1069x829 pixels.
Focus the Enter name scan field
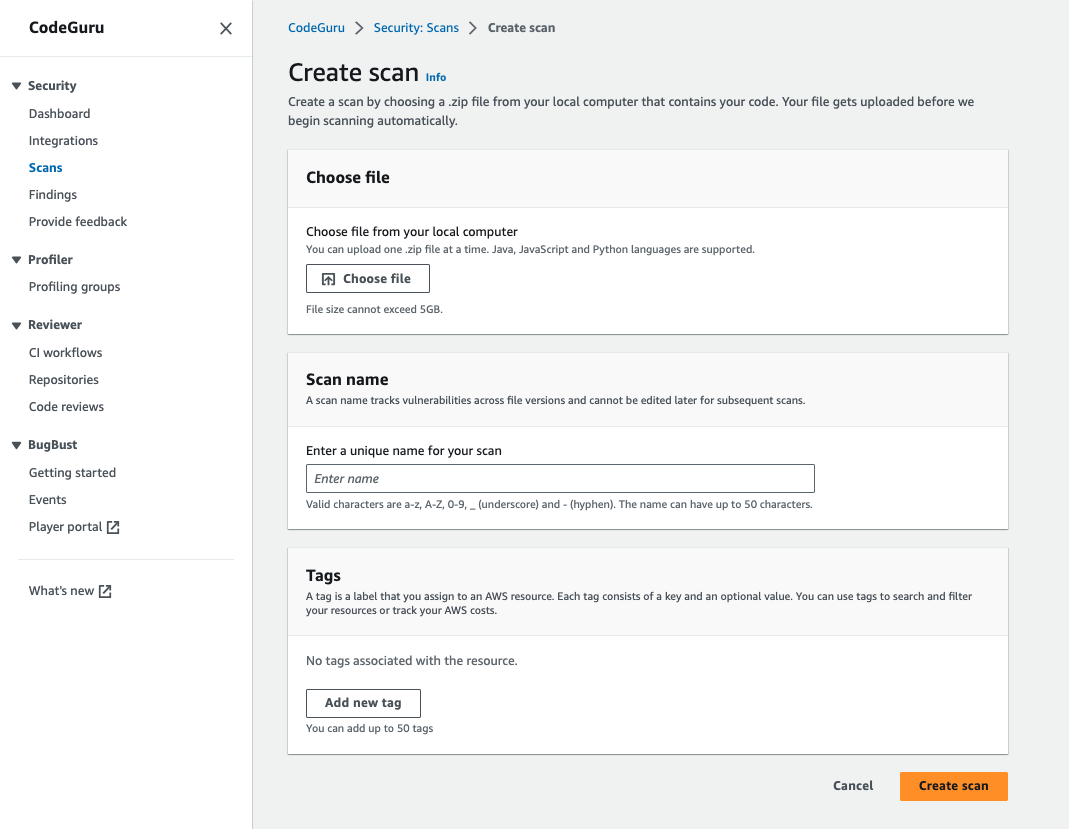(560, 479)
